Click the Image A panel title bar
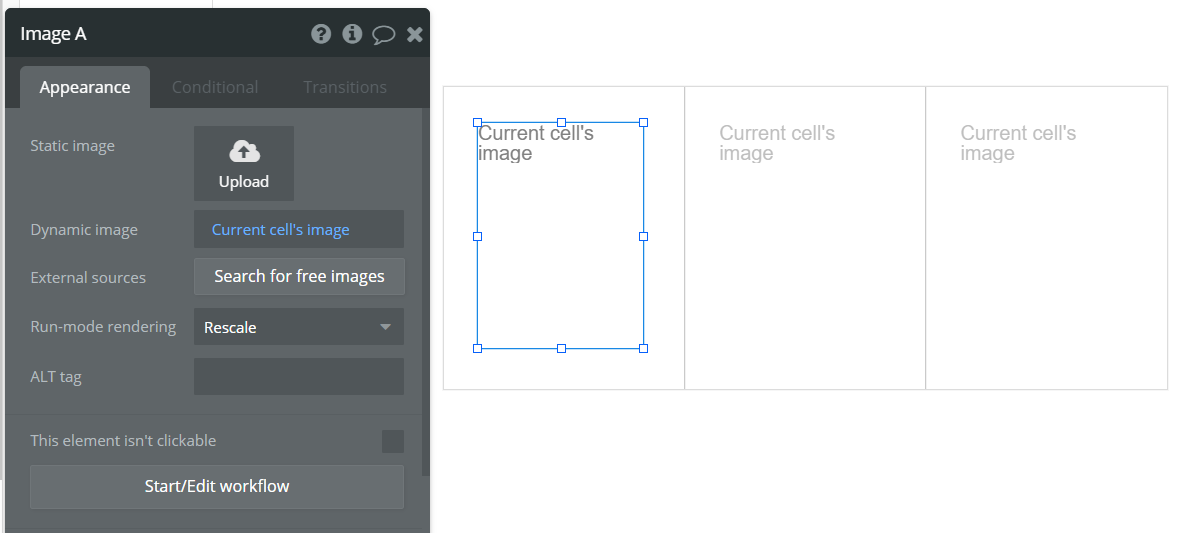This screenshot has height=533, width=1197. (160, 34)
